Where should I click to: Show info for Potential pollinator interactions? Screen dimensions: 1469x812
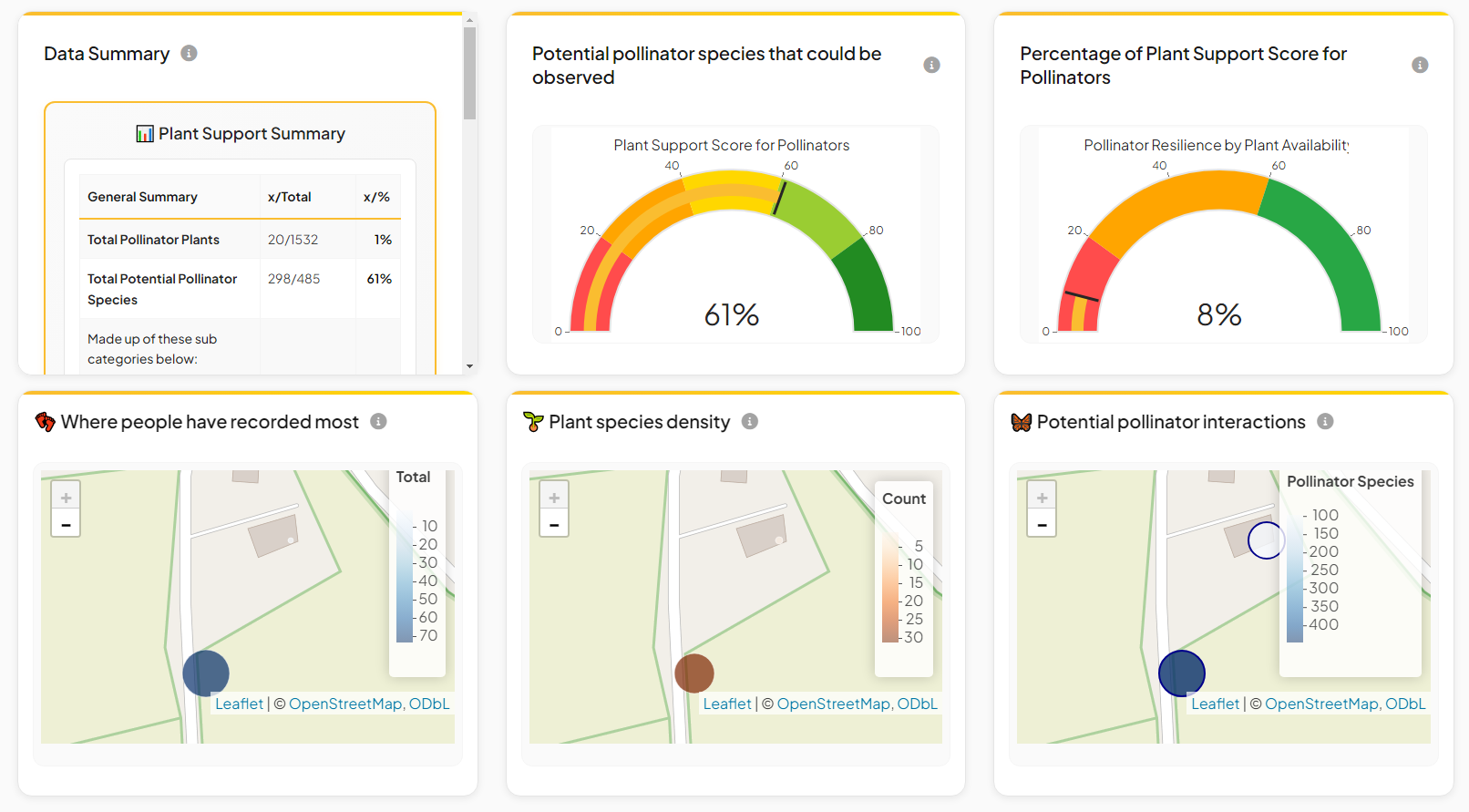pyautogui.click(x=1325, y=421)
